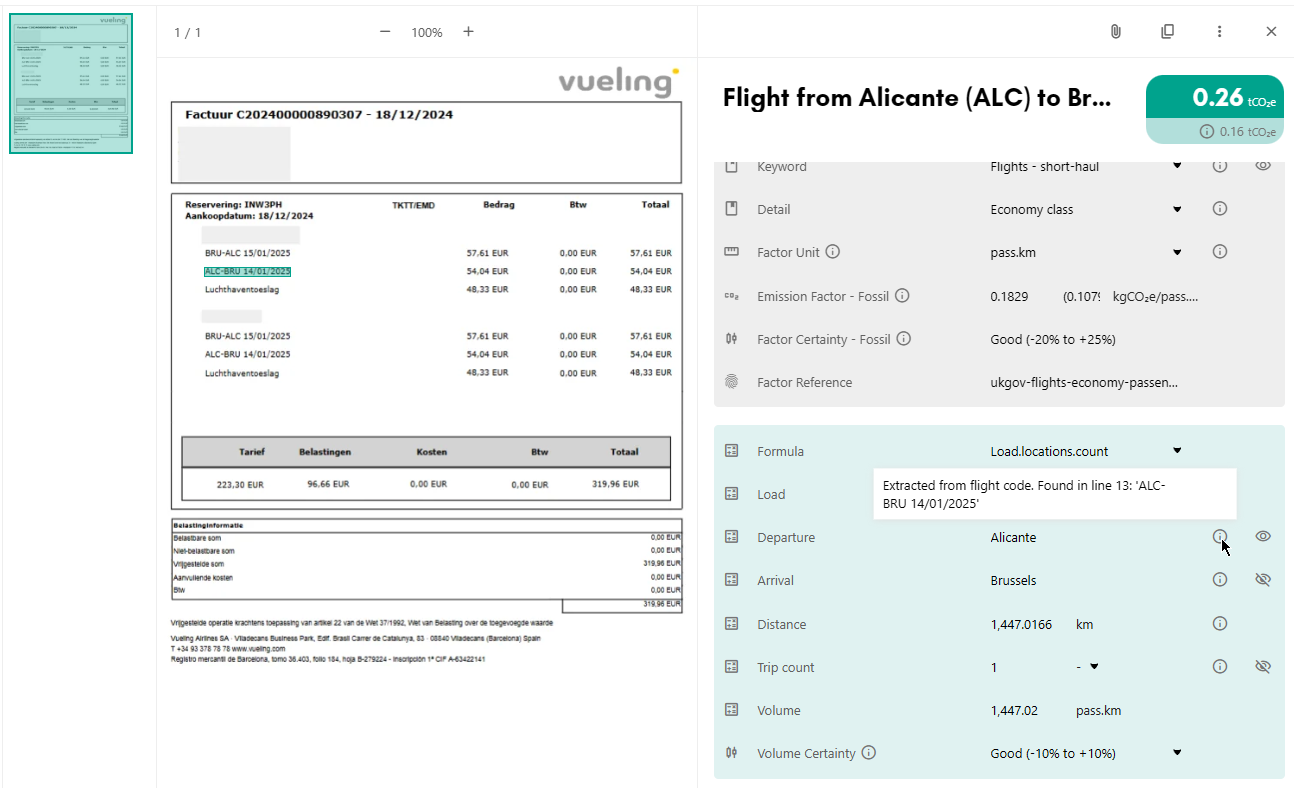Viewport: 1294px width, 788px height.
Task: Click the Flight from Alicante title
Action: (916, 98)
